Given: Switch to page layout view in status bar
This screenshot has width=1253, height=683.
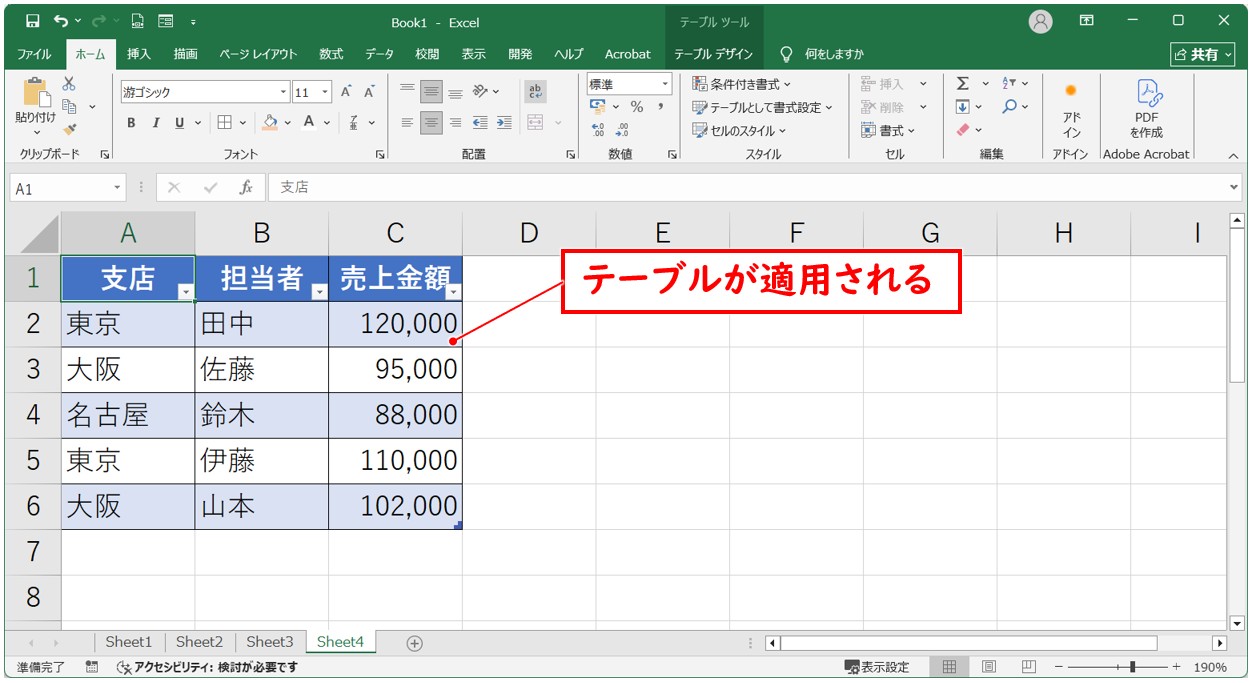Looking at the screenshot, I should 988,667.
